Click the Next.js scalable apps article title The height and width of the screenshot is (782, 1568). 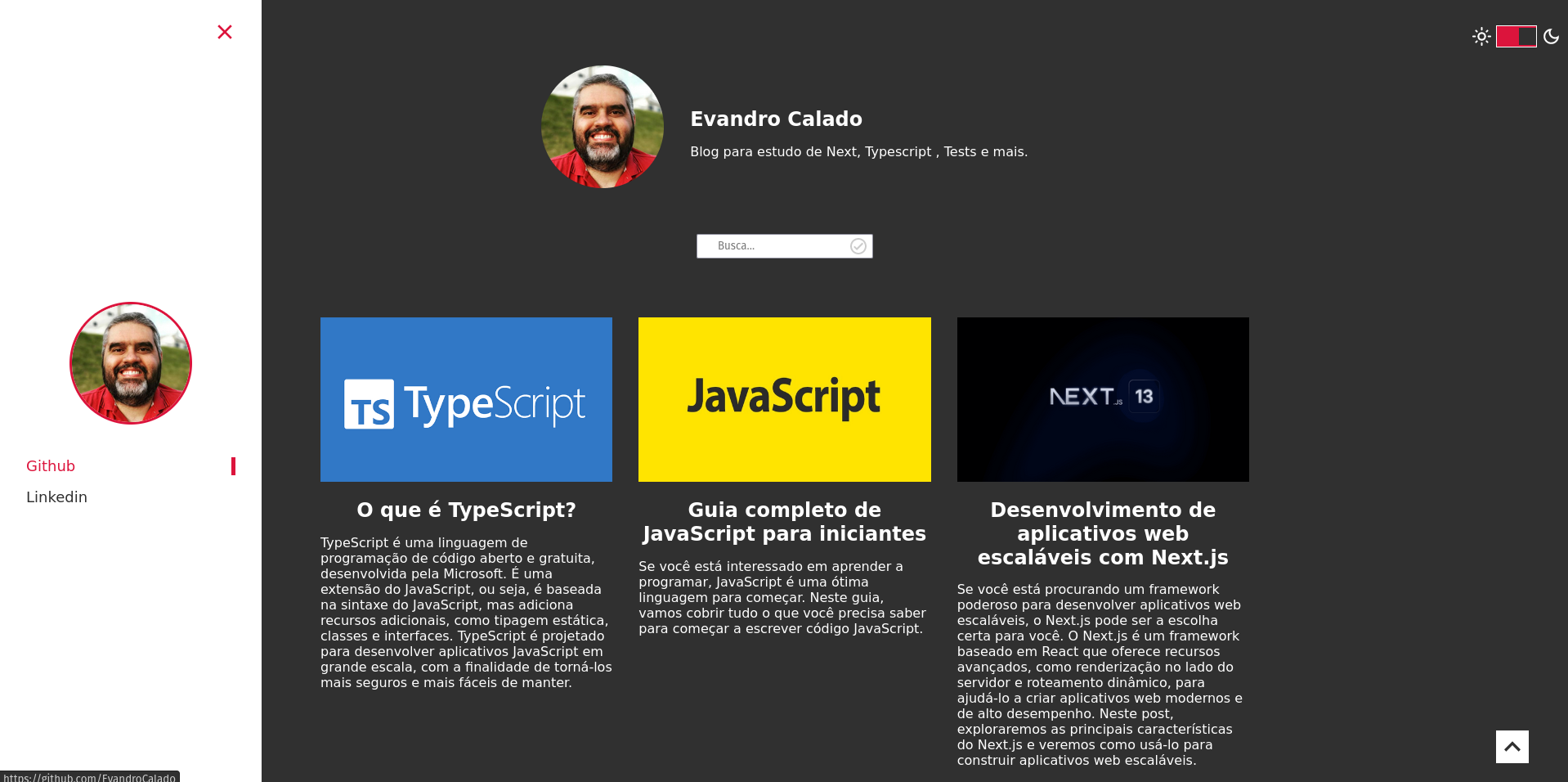click(x=1103, y=533)
